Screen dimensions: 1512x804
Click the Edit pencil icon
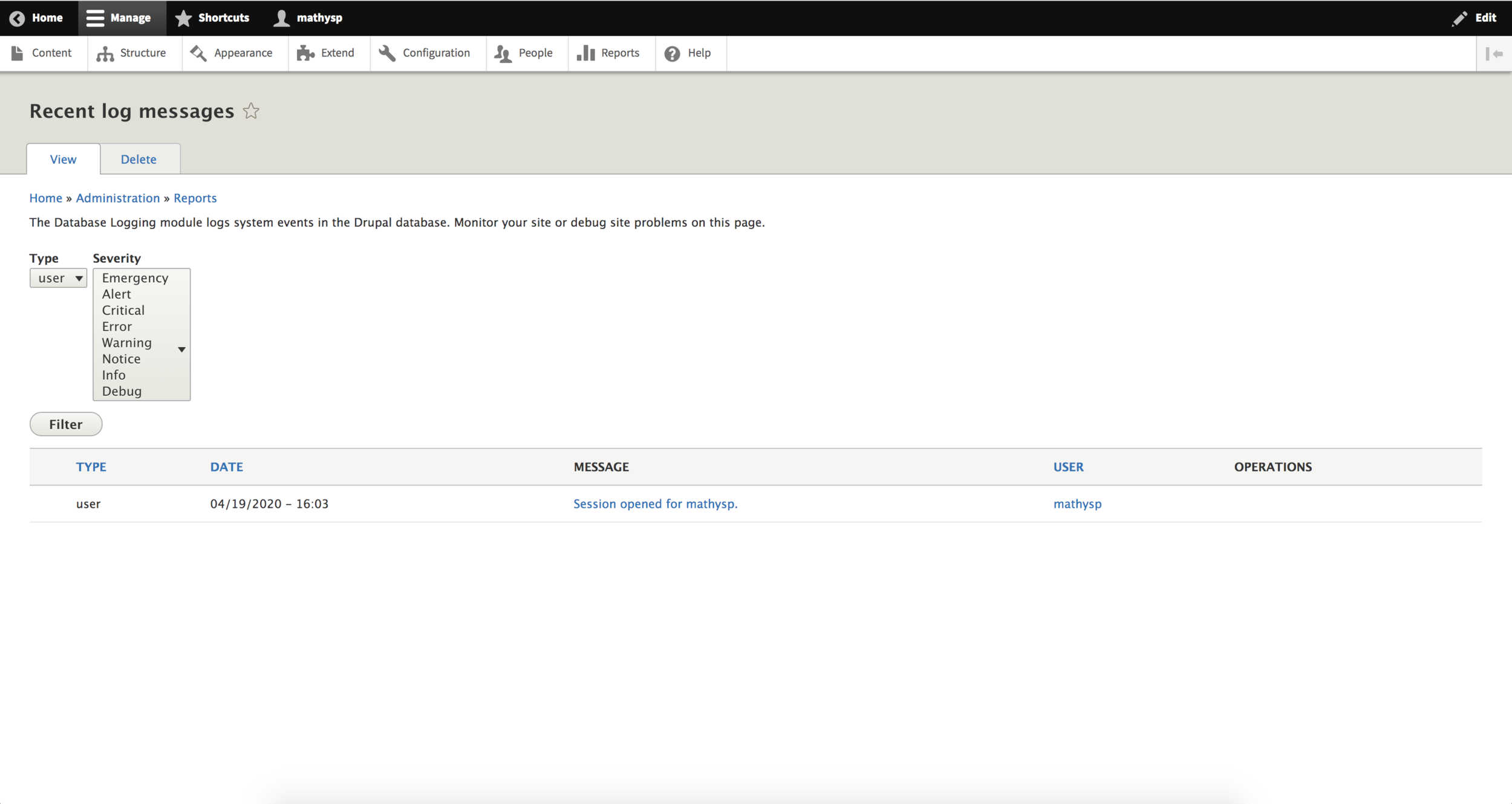1459,18
